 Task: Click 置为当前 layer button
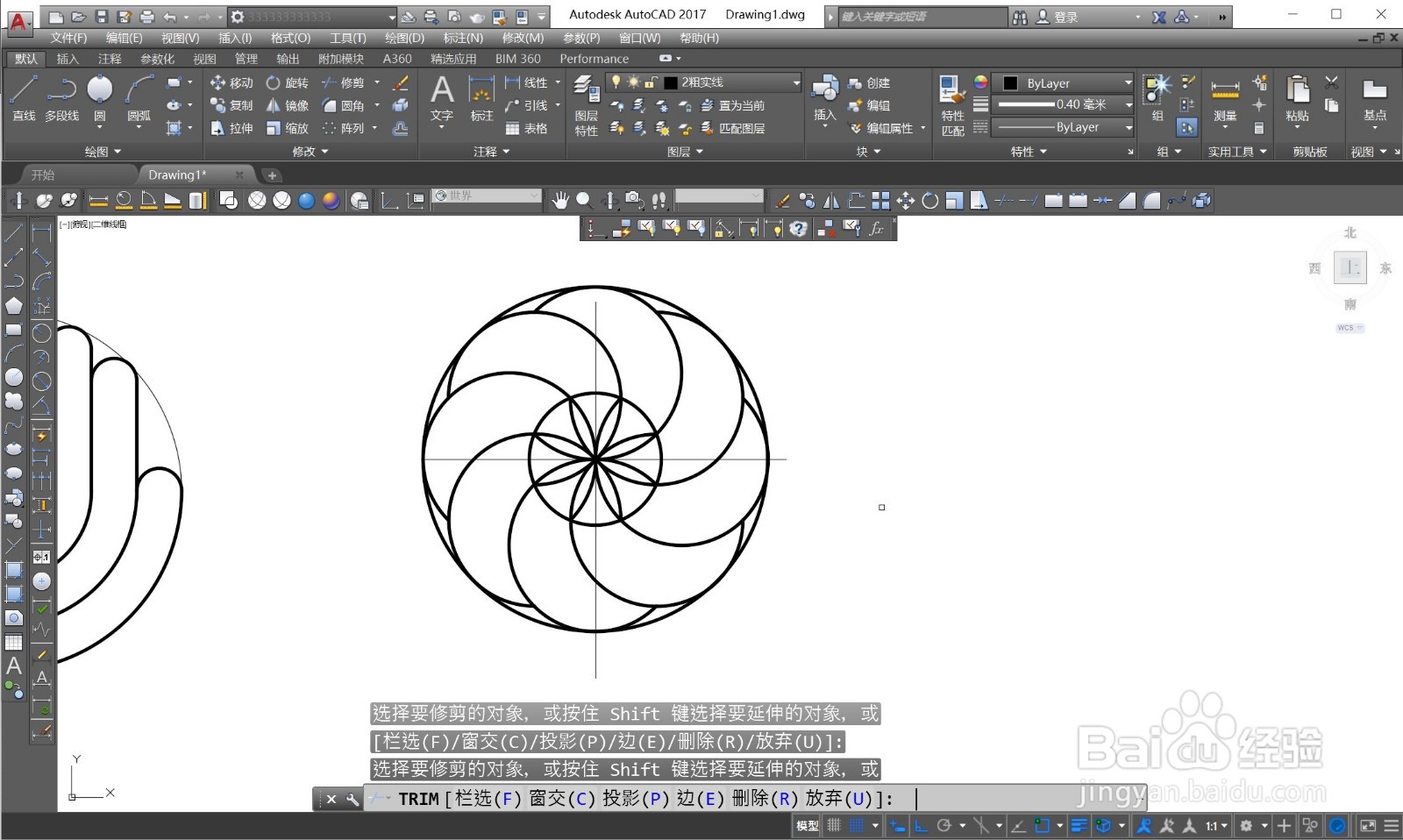tap(733, 105)
